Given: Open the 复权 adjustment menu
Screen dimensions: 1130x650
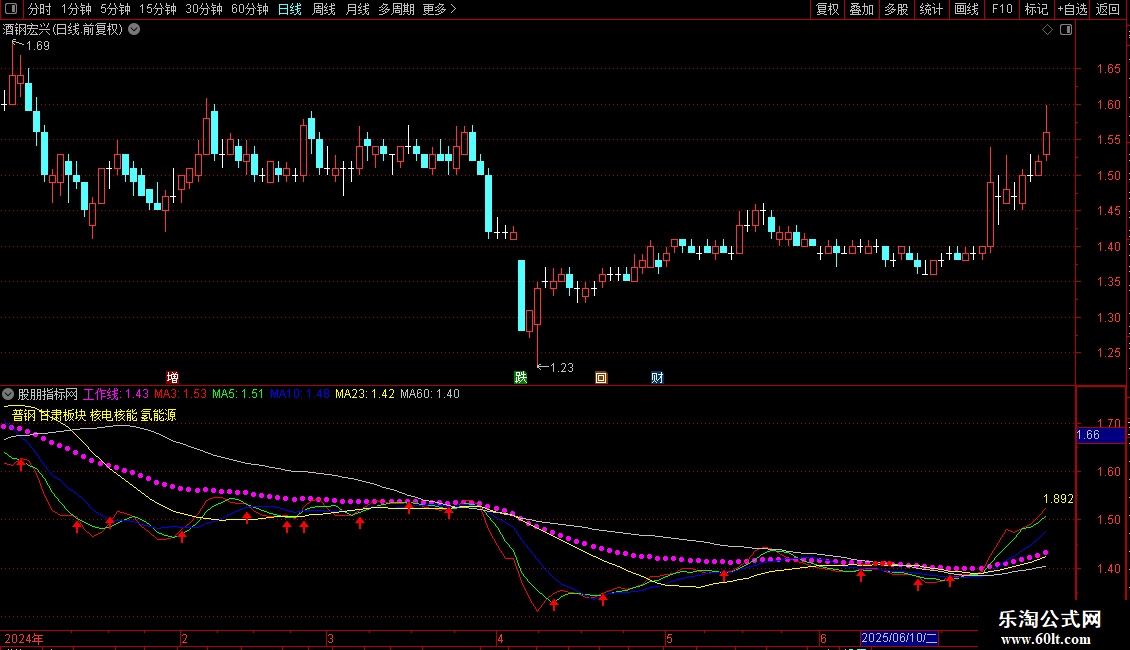Looking at the screenshot, I should pos(827,9).
